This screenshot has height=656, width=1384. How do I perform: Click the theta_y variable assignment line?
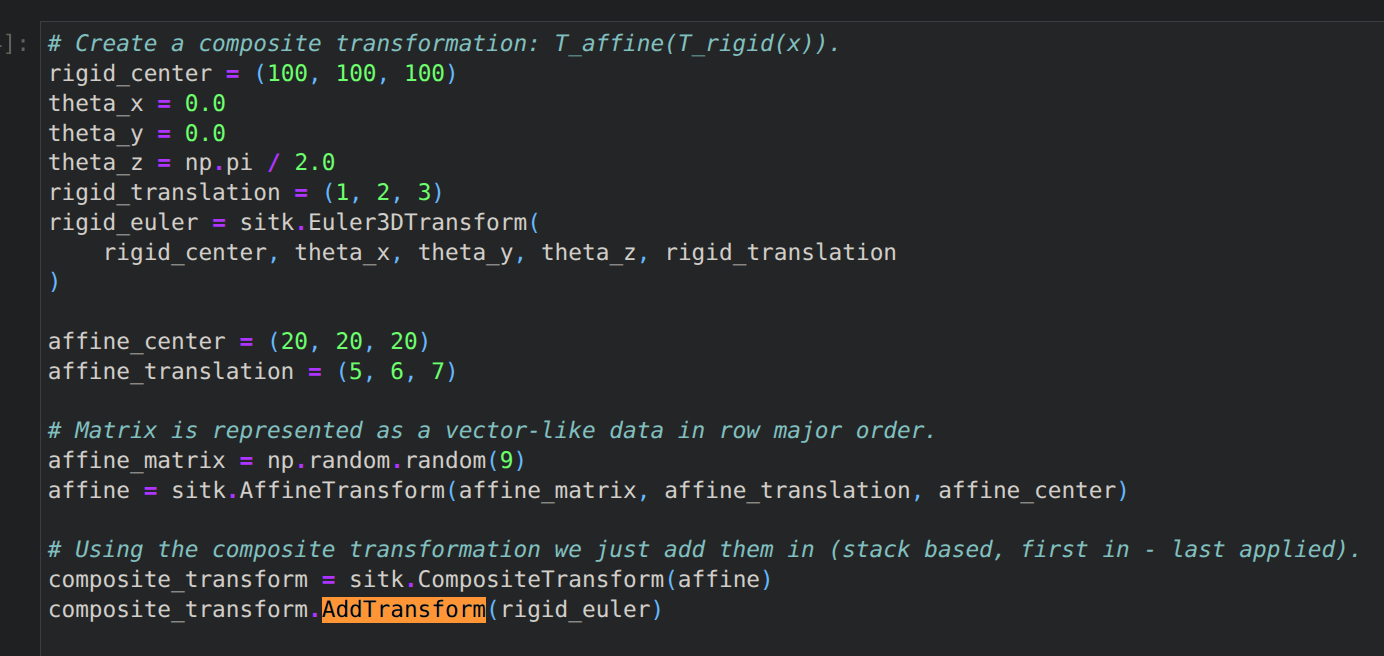tap(137, 133)
